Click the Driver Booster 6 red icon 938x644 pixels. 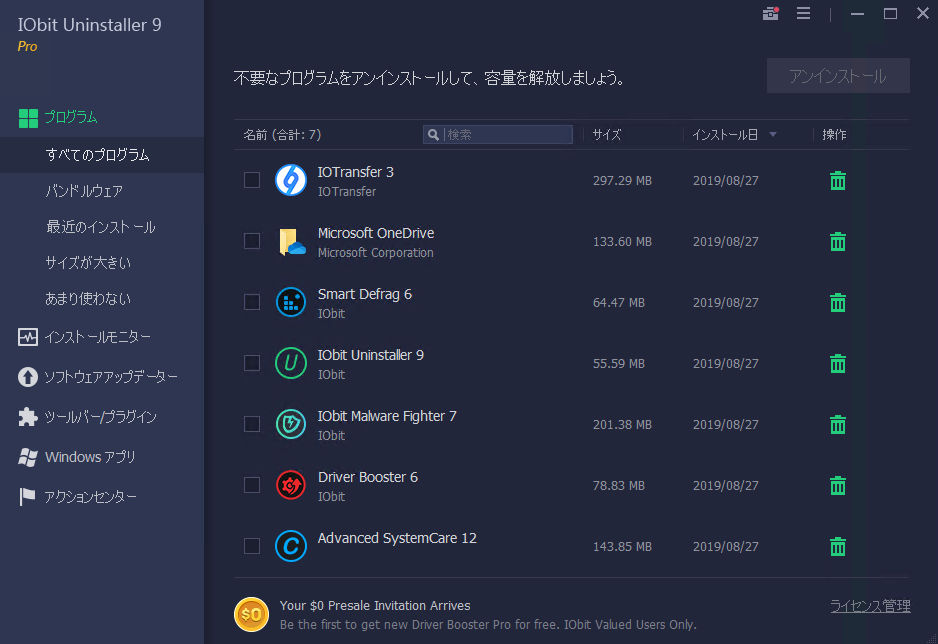coord(291,485)
